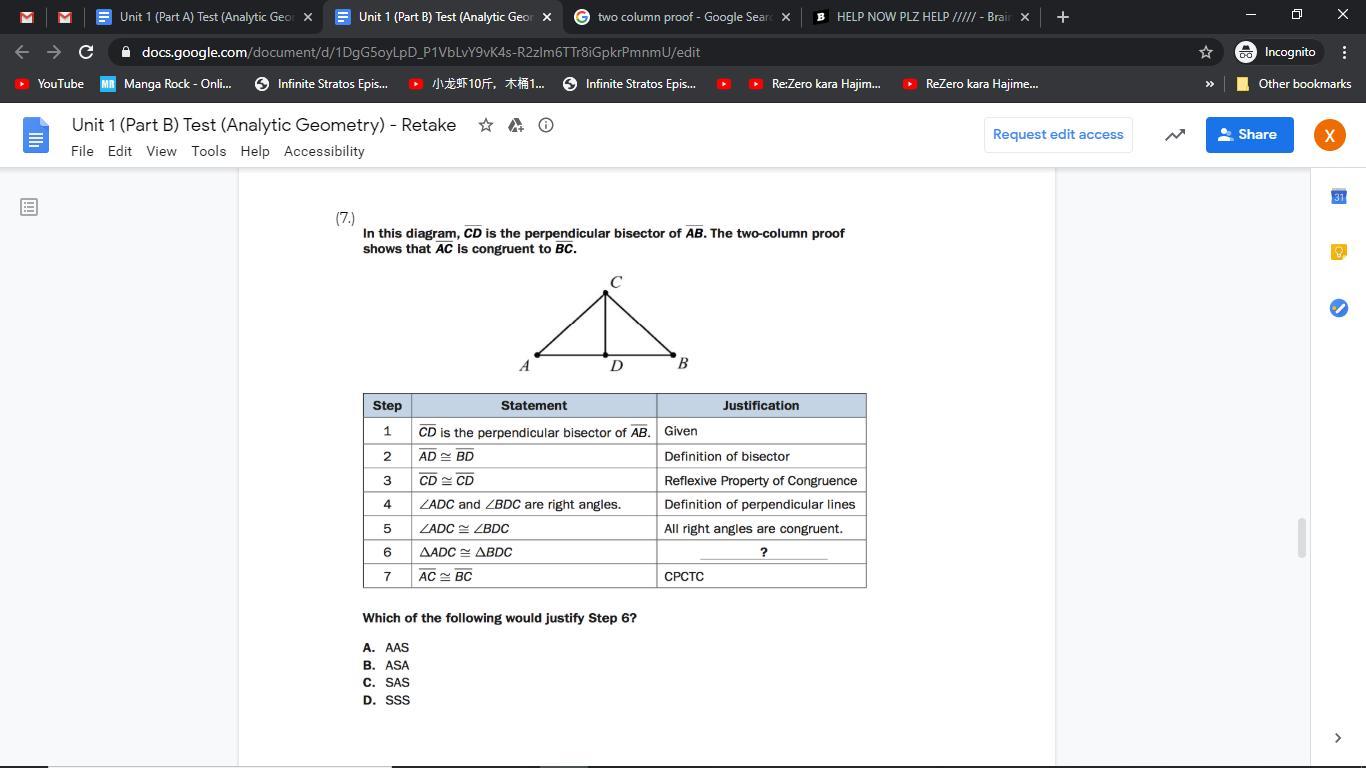Close the two column proof tab
1366x768 pixels.
point(786,17)
